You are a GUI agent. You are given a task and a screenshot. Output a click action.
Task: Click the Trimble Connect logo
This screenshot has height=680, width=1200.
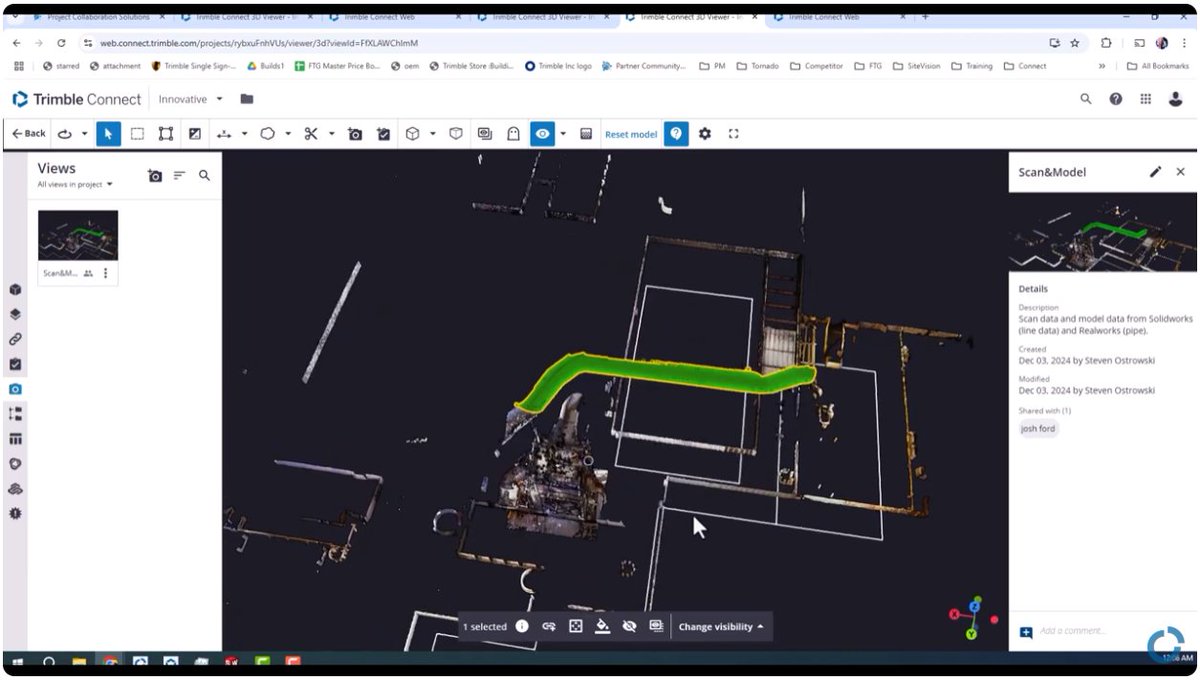pos(77,99)
